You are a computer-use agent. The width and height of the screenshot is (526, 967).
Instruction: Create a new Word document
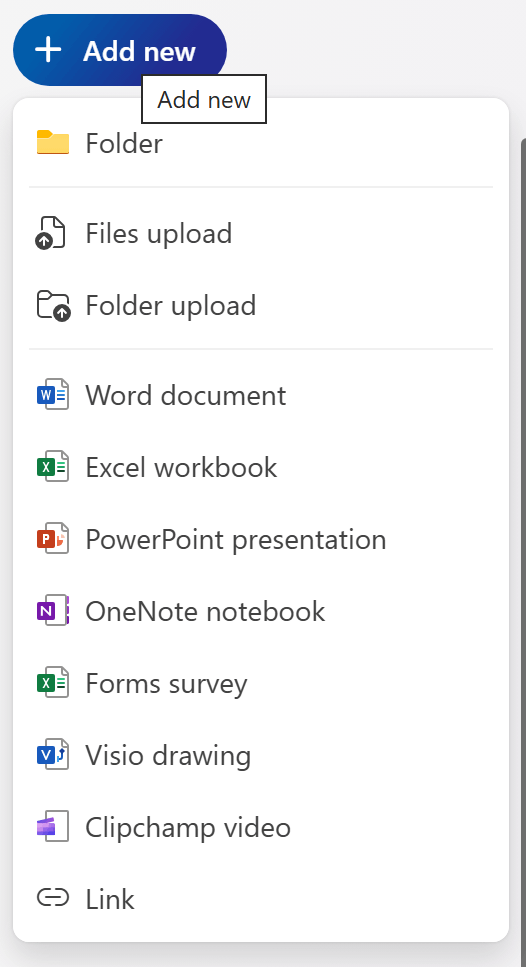point(261,395)
